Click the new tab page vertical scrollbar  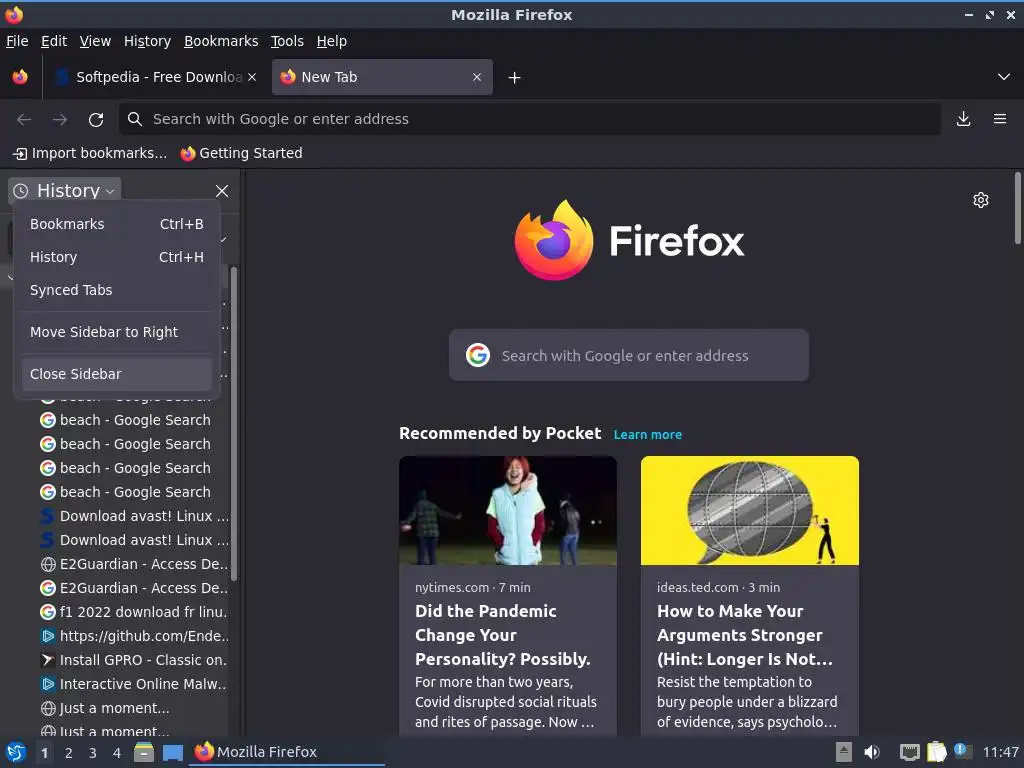tap(1017, 208)
